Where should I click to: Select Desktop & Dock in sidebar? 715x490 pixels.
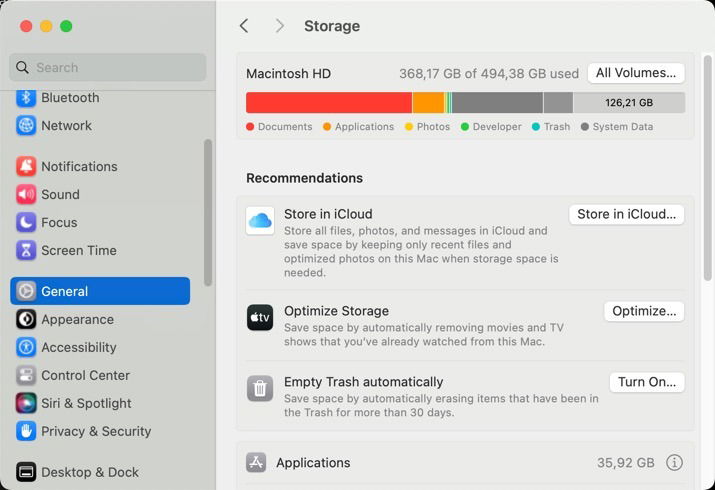100,472
